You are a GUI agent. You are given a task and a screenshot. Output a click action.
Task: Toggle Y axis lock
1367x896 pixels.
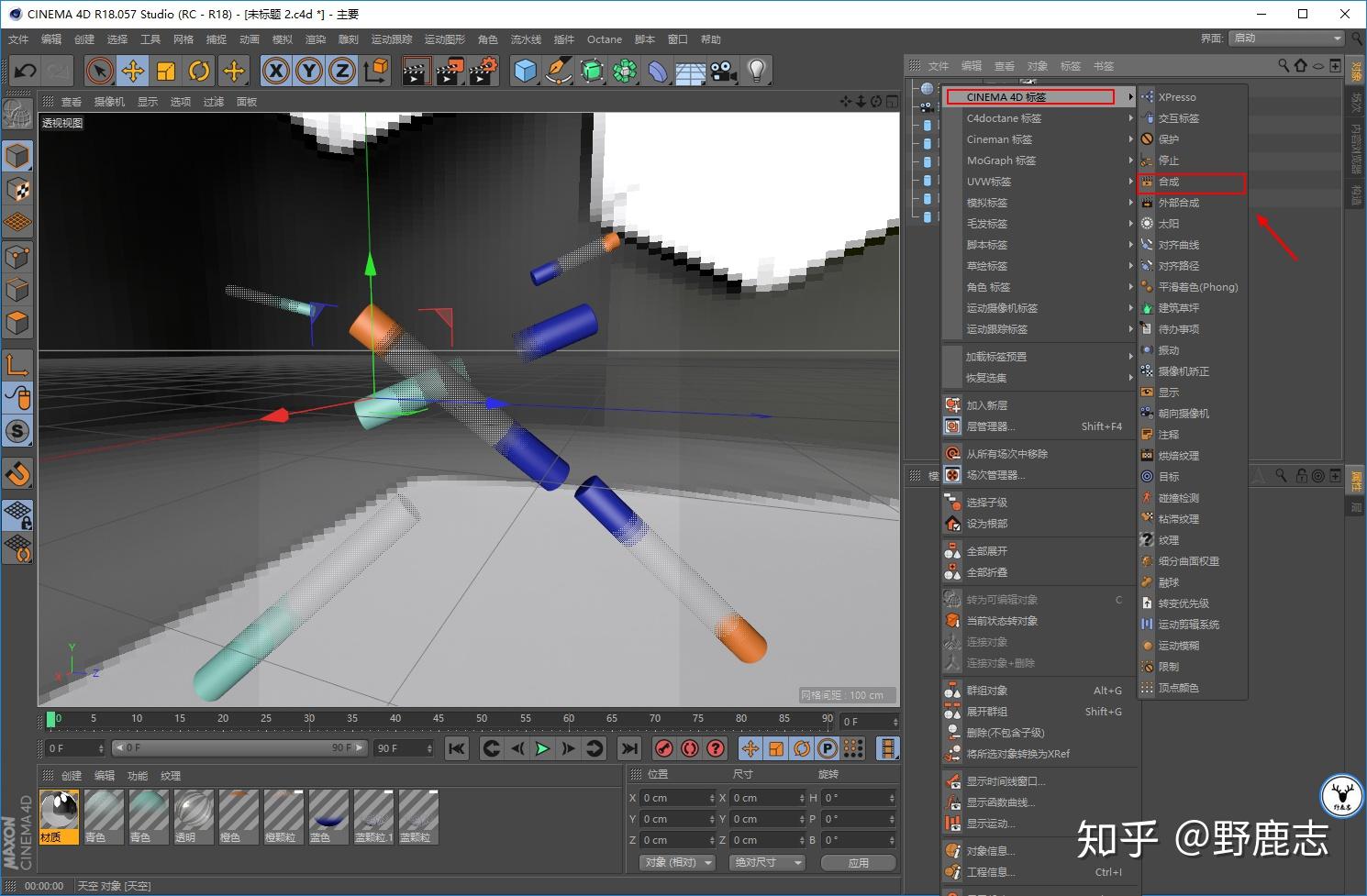[x=309, y=71]
